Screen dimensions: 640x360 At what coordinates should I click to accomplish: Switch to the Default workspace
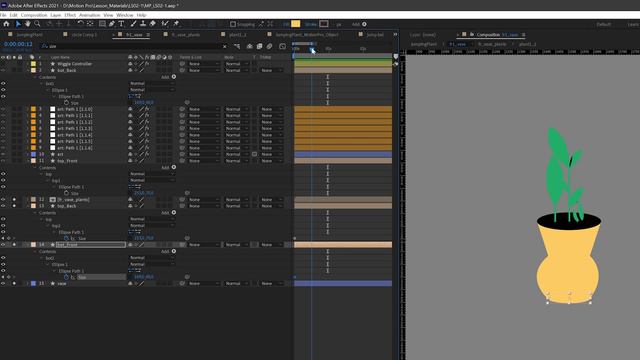[604, 24]
